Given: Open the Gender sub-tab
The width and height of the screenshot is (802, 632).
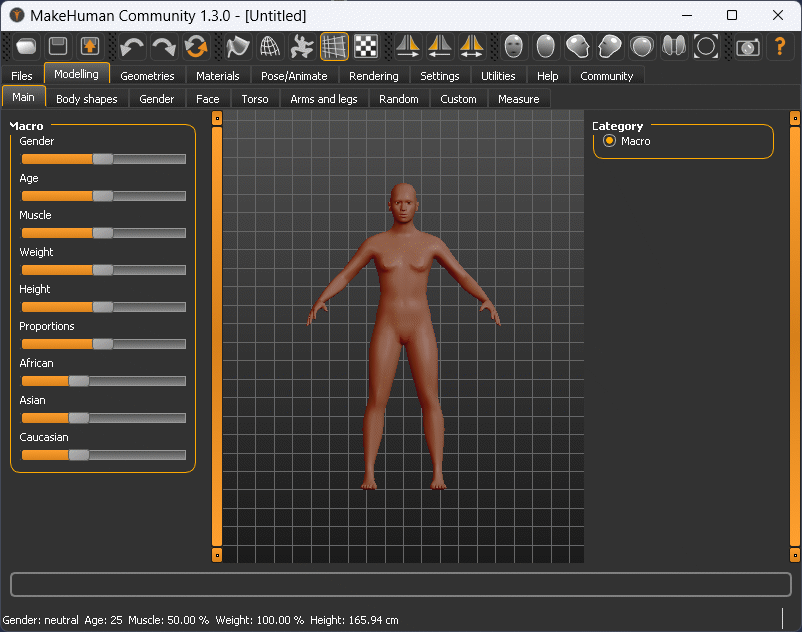Looking at the screenshot, I should pyautogui.click(x=157, y=99).
